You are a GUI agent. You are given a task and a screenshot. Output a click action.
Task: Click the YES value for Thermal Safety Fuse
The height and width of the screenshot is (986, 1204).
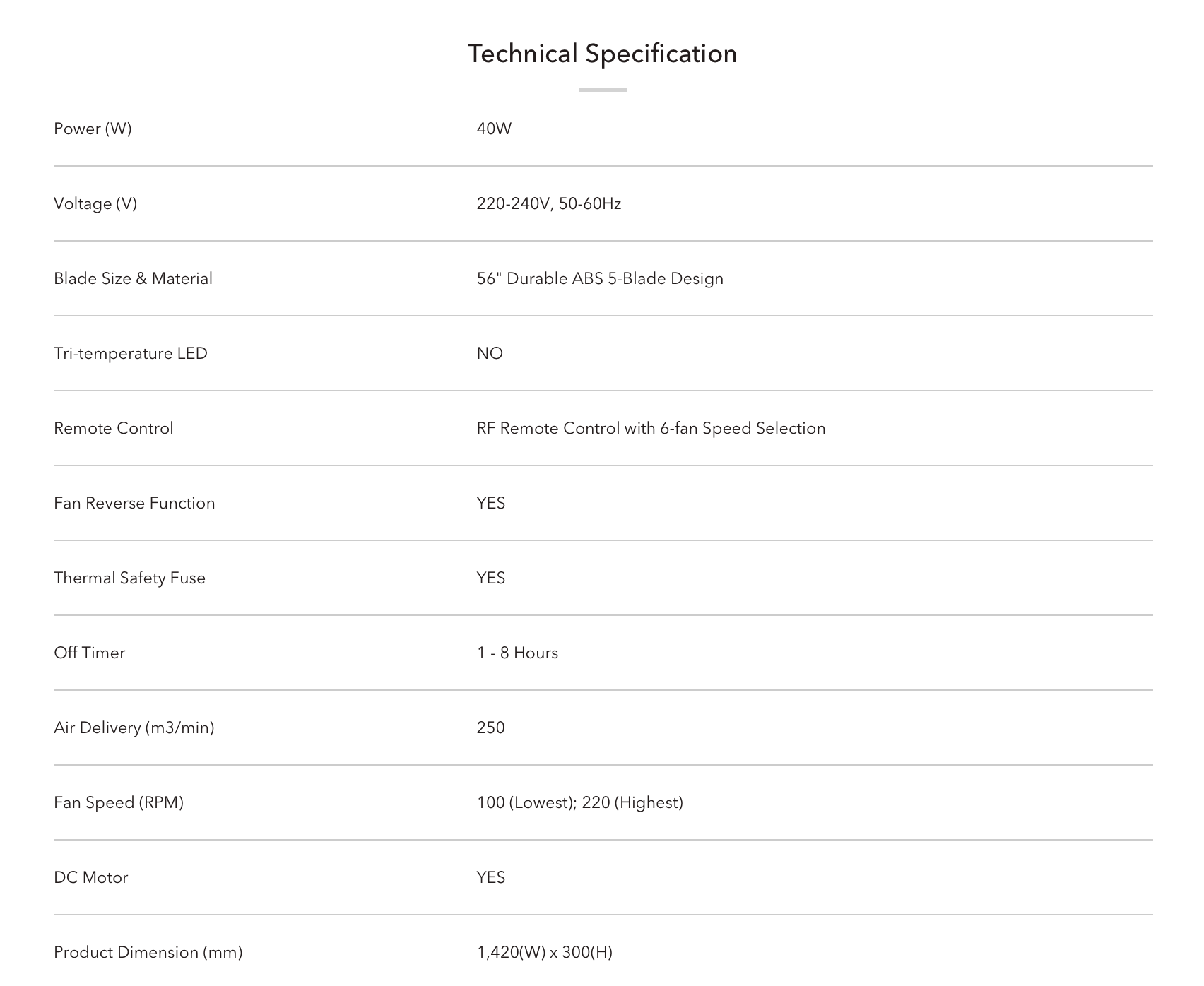click(491, 578)
